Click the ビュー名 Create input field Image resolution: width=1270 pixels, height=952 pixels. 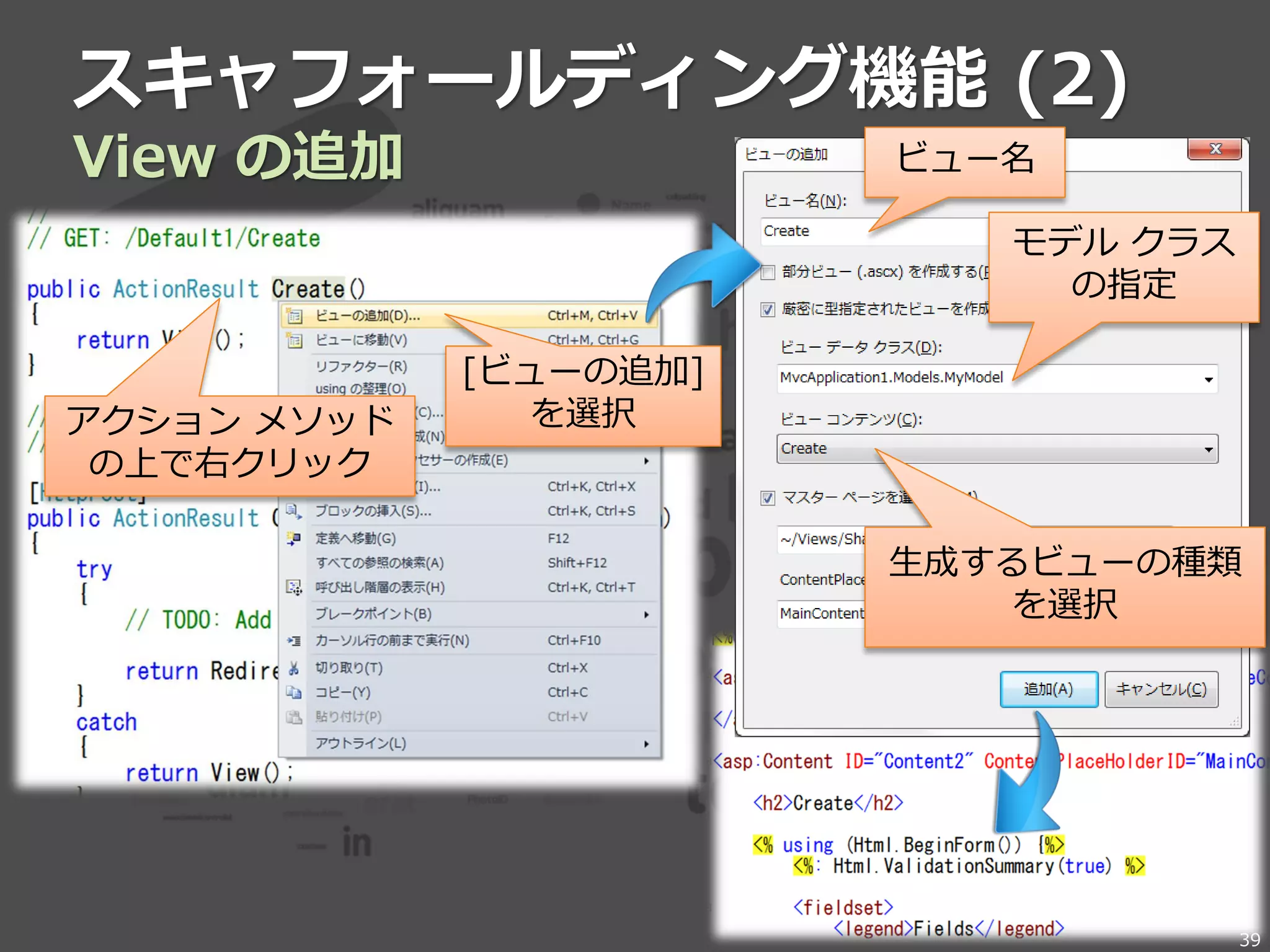pyautogui.click(x=874, y=231)
